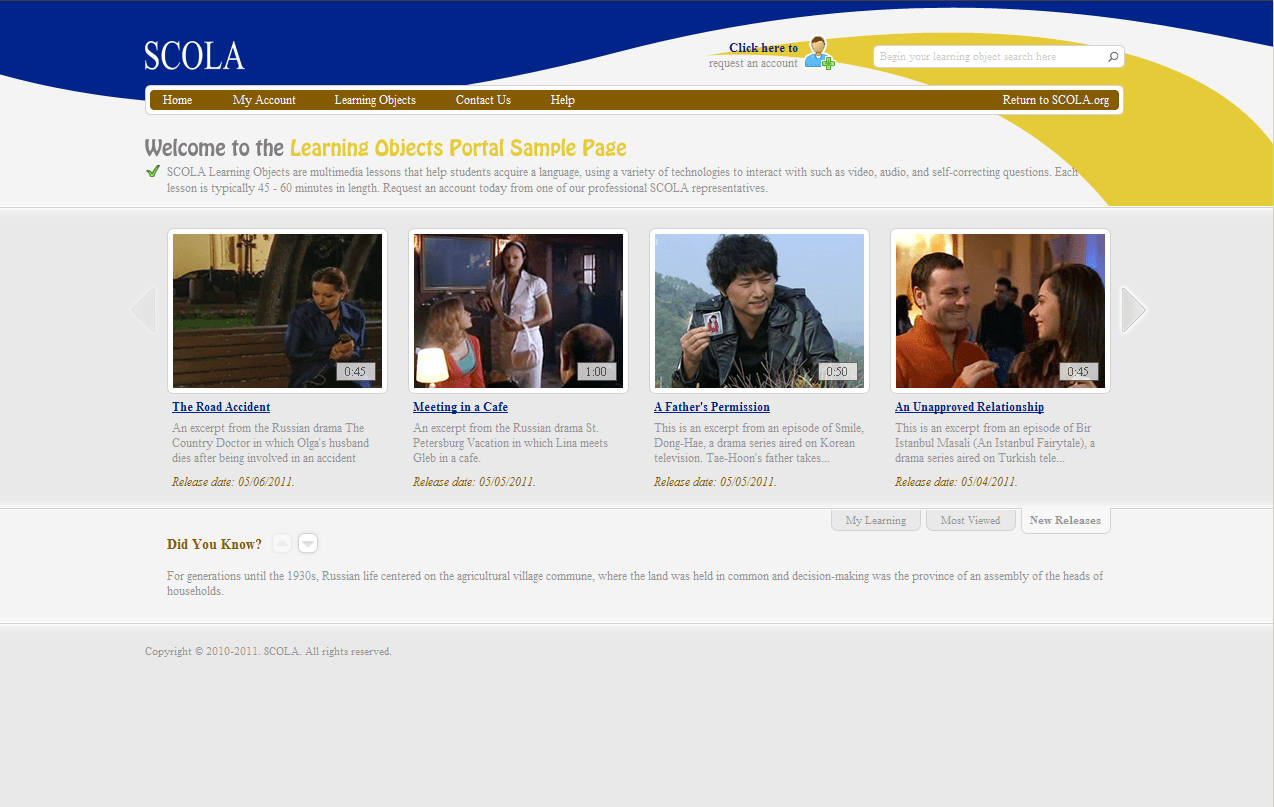Click the 0:45 duration on The Road Accident

pyautogui.click(x=355, y=371)
